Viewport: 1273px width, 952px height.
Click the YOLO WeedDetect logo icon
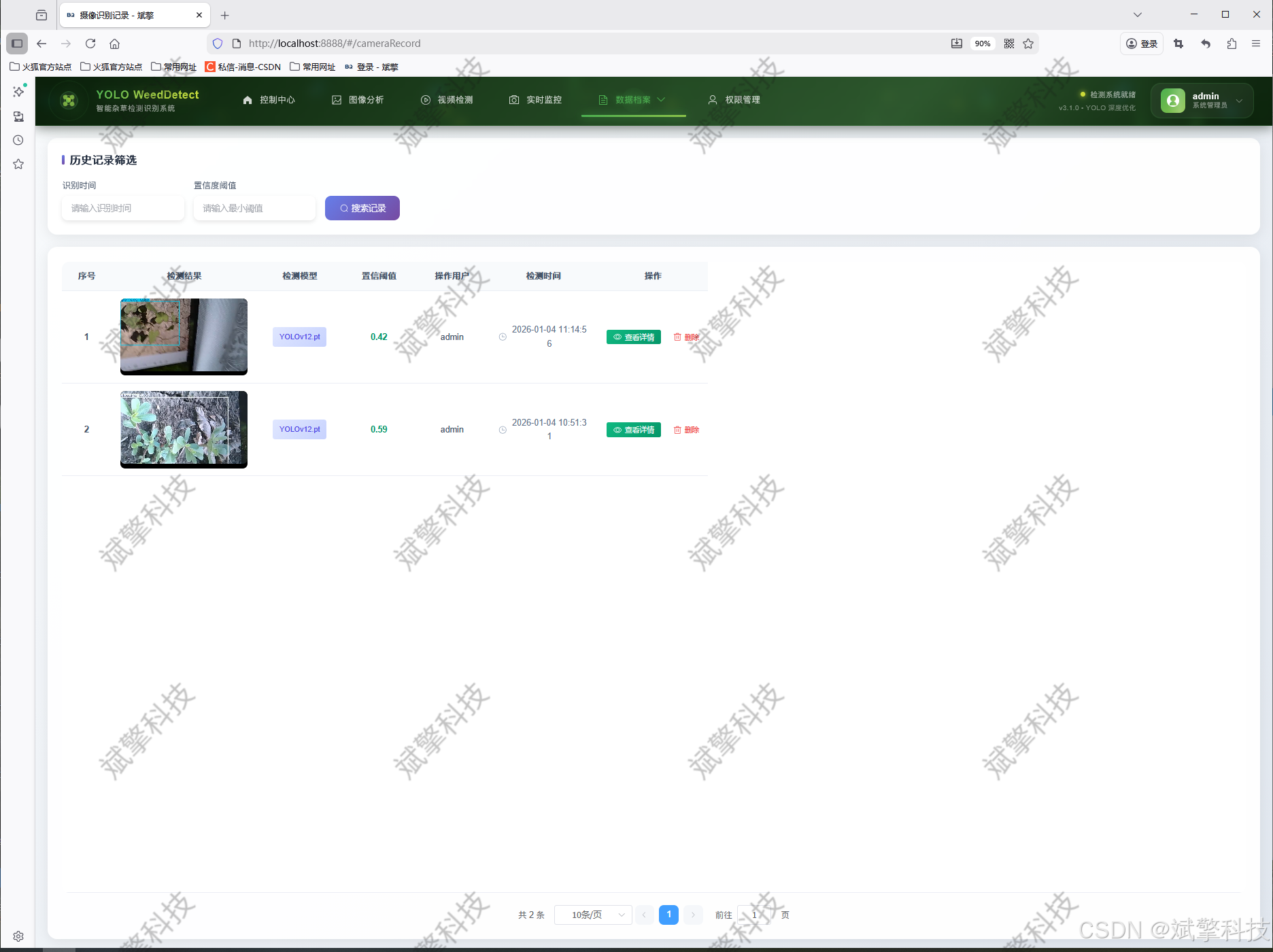pyautogui.click(x=69, y=101)
